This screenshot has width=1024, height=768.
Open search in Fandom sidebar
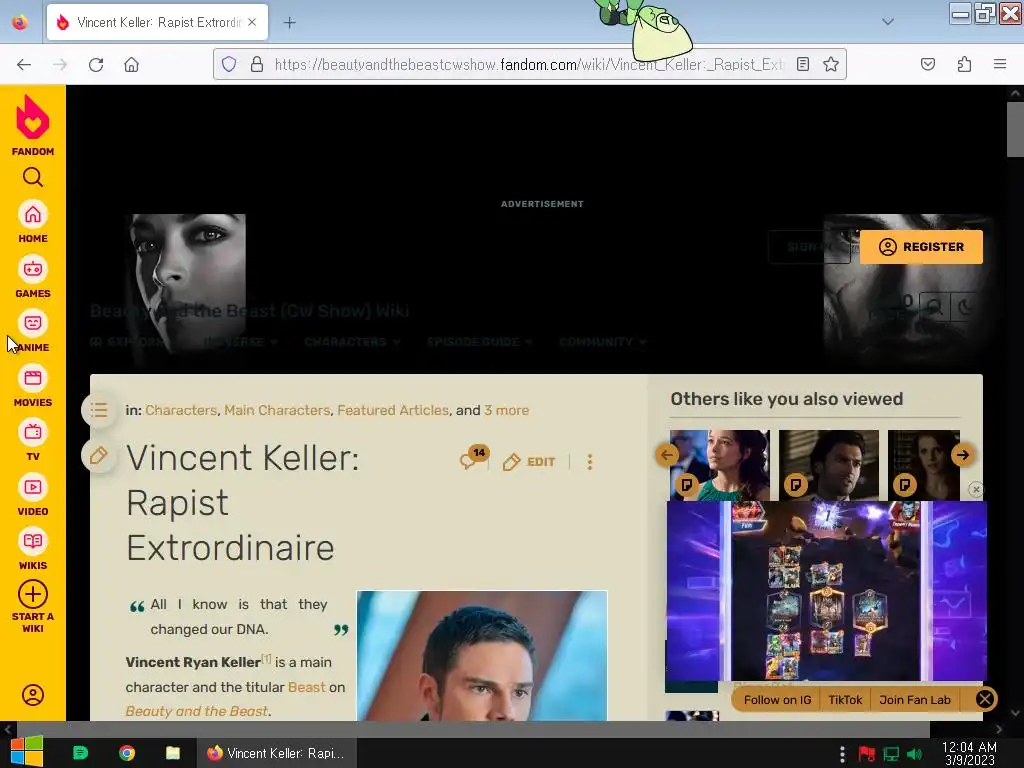33,177
